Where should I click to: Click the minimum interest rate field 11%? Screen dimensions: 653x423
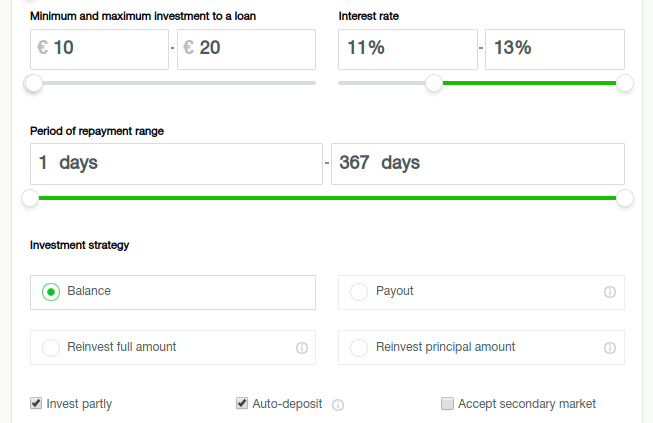407,49
